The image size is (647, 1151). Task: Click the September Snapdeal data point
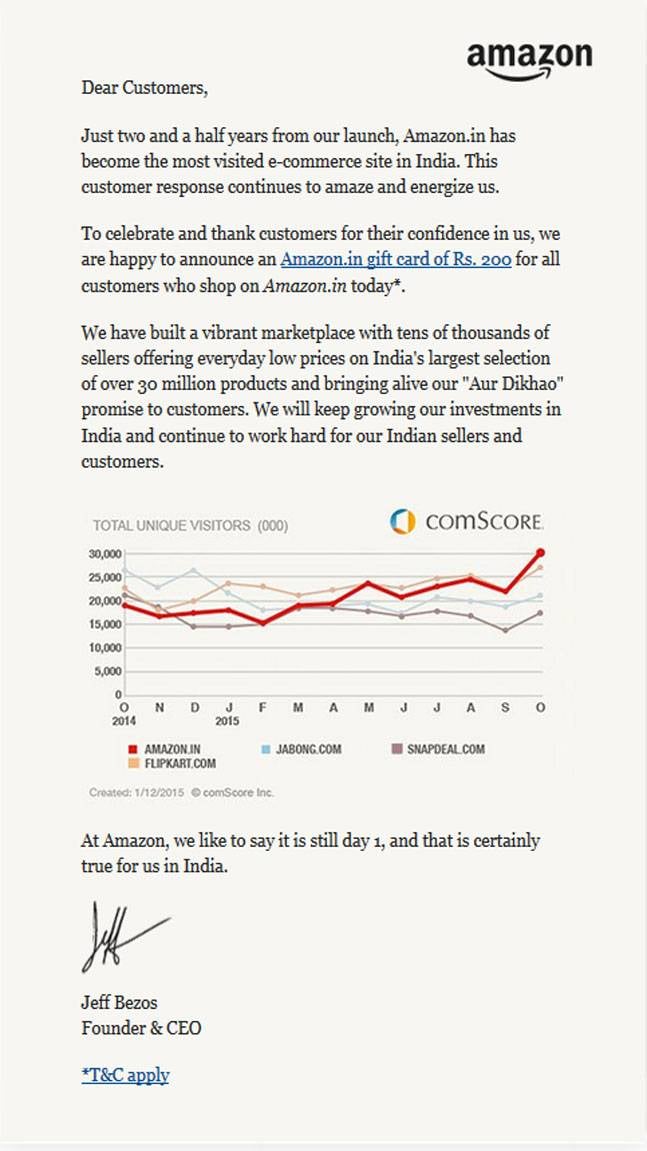tap(505, 631)
